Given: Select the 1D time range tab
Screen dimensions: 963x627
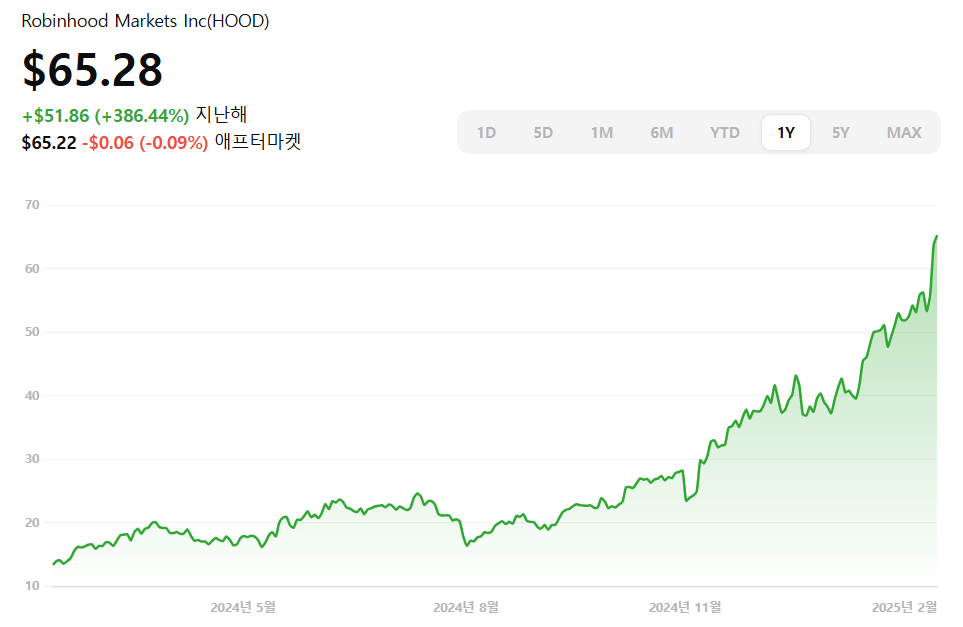Looking at the screenshot, I should pyautogui.click(x=486, y=133).
